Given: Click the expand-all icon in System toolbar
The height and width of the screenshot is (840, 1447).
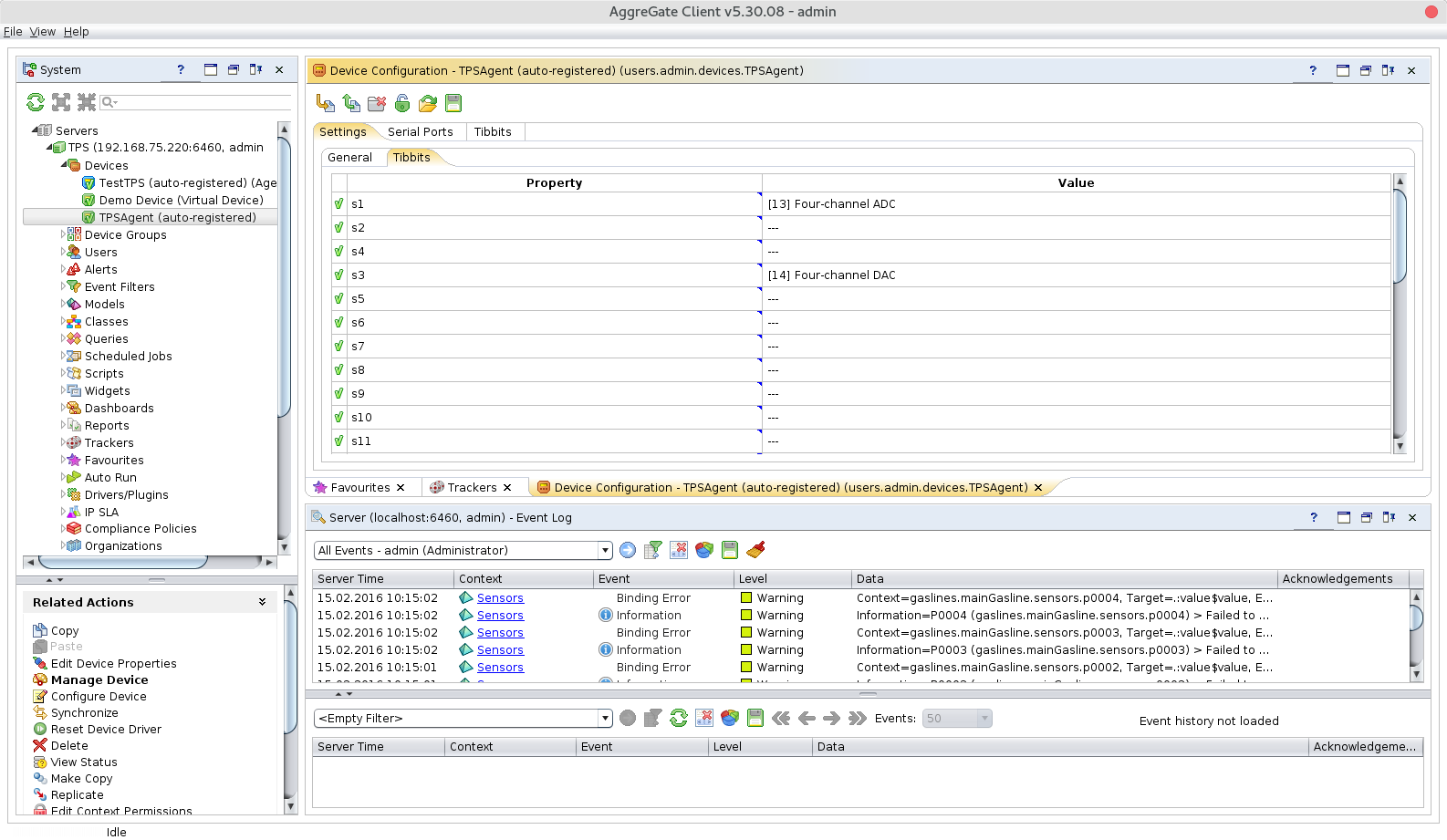Looking at the screenshot, I should click(x=61, y=102).
